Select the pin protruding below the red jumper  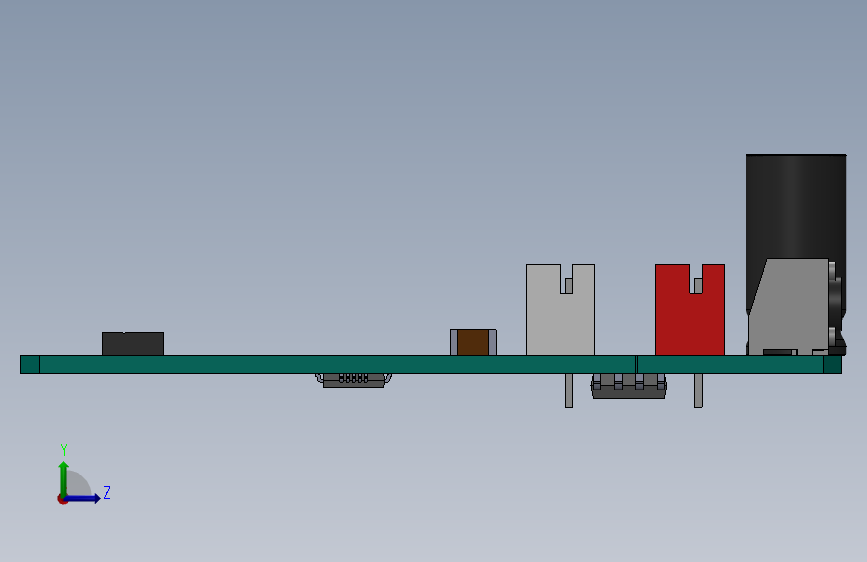pos(698,391)
